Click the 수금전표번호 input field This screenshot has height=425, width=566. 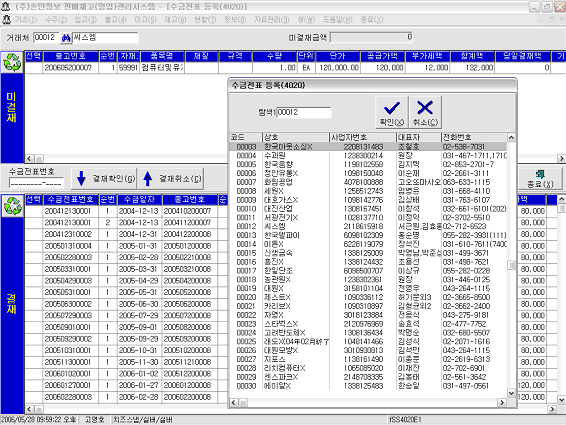(x=36, y=183)
